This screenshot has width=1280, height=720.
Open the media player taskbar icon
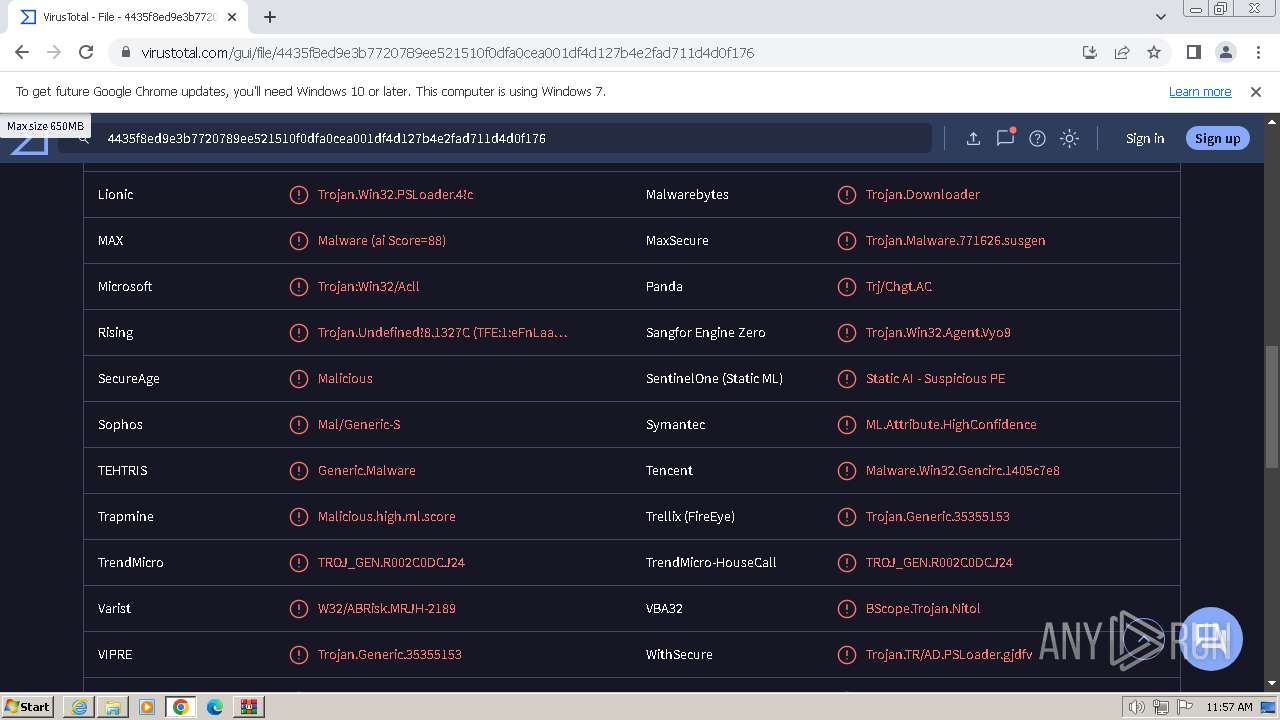pos(147,707)
